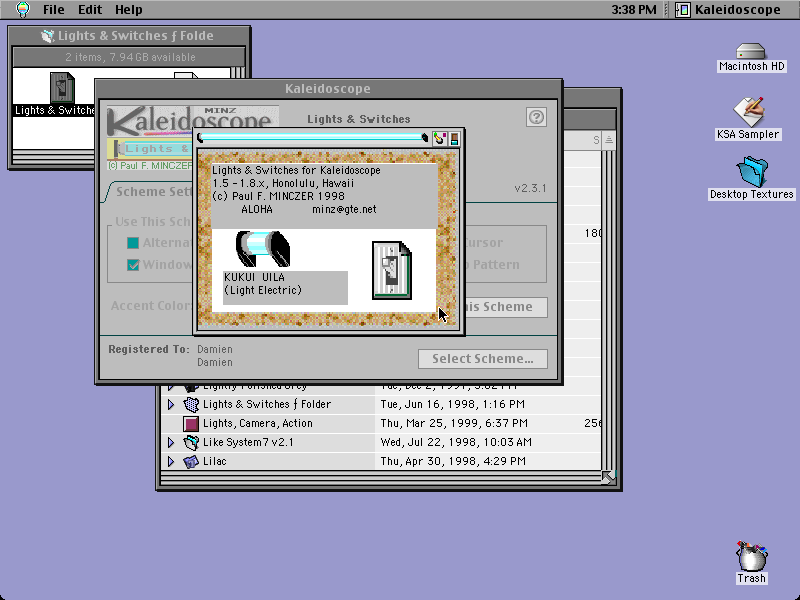Click the date 'Thu, Apr 30, 1998, 4:29 PM'
This screenshot has height=600, width=800.
pyautogui.click(x=453, y=462)
